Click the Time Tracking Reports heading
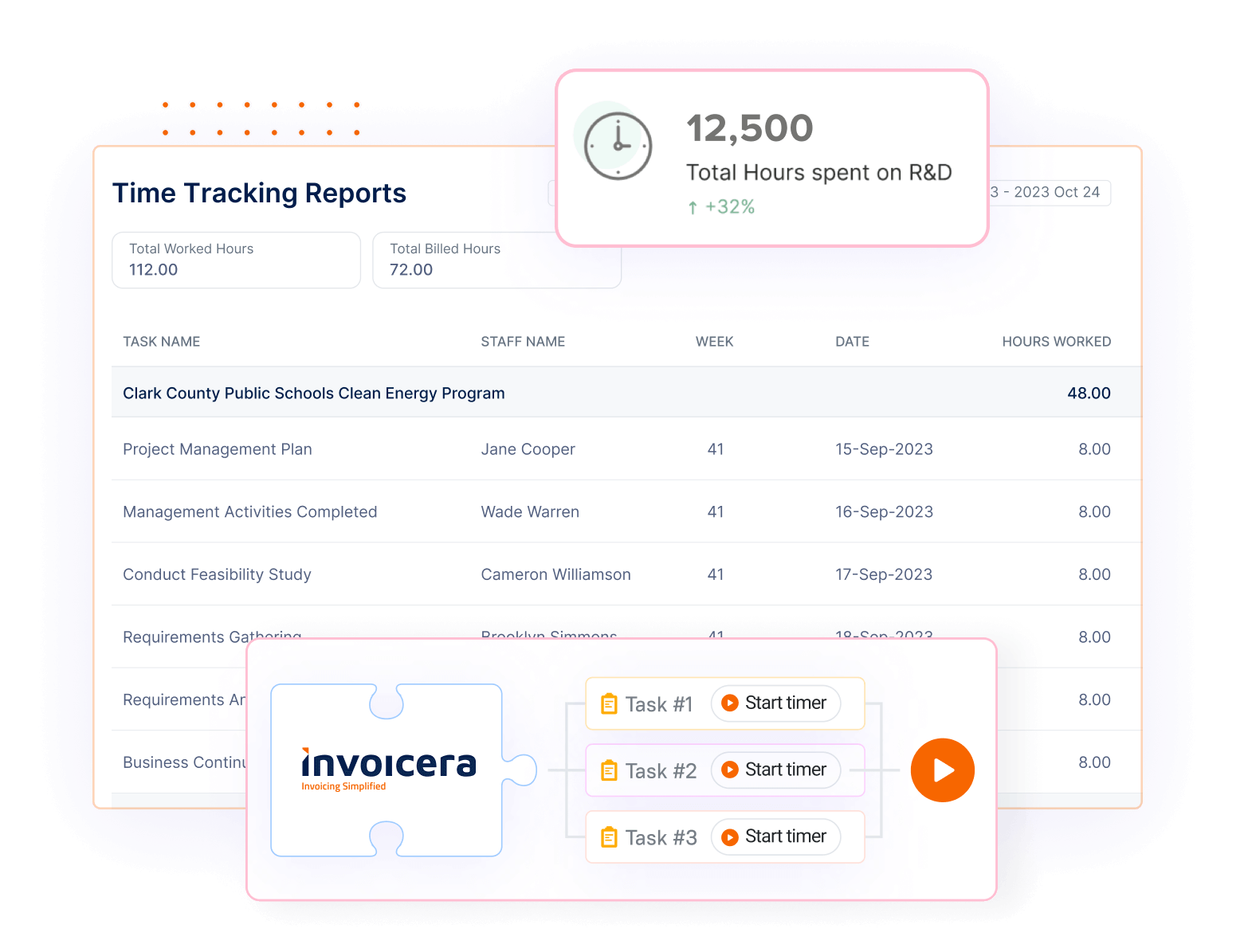 point(259,194)
